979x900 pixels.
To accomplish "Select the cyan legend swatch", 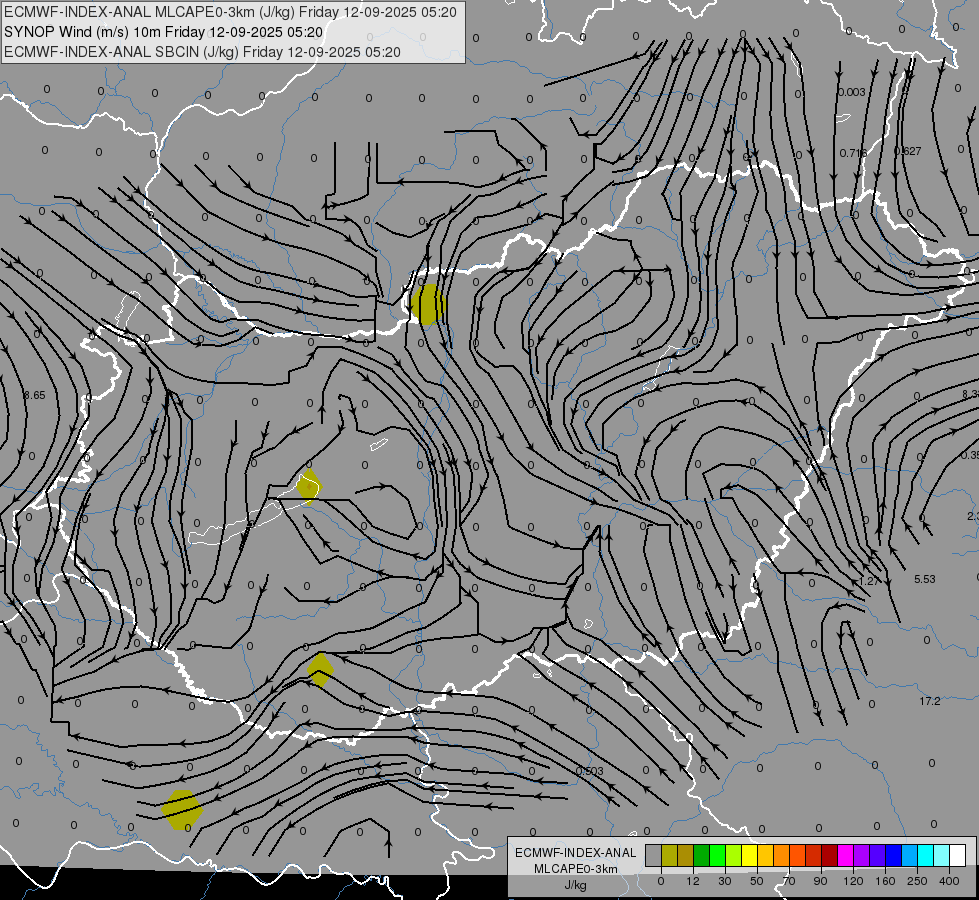I will click(x=926, y=855).
